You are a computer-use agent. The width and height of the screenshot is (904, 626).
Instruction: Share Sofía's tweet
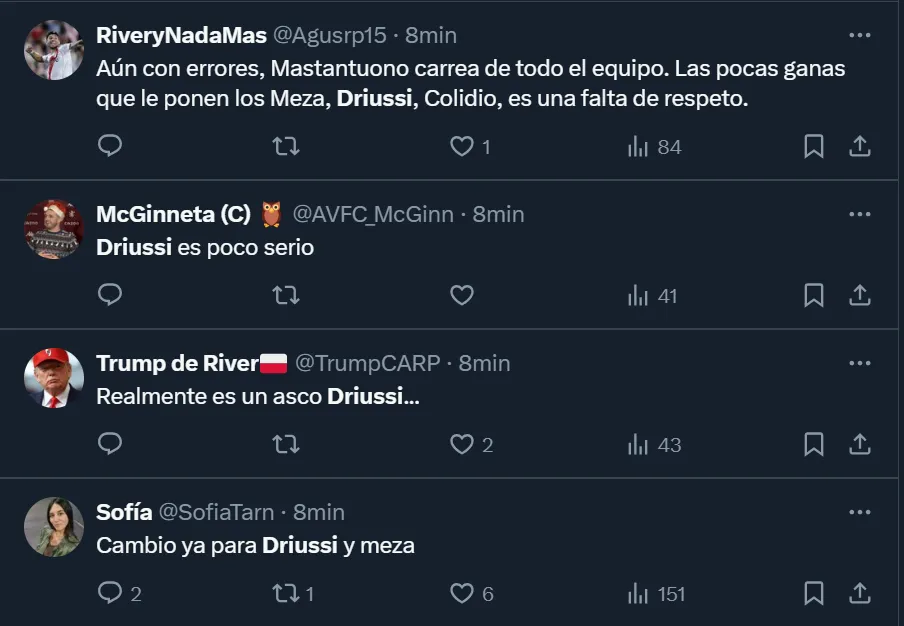859,593
